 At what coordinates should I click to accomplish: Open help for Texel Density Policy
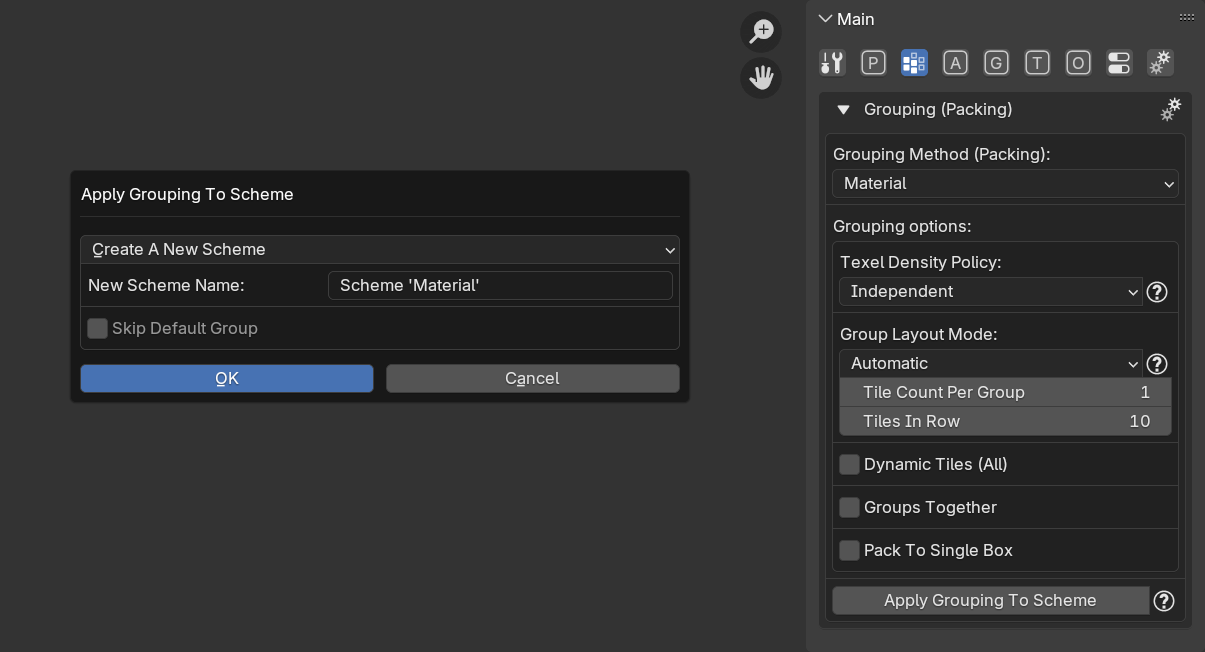click(1157, 292)
